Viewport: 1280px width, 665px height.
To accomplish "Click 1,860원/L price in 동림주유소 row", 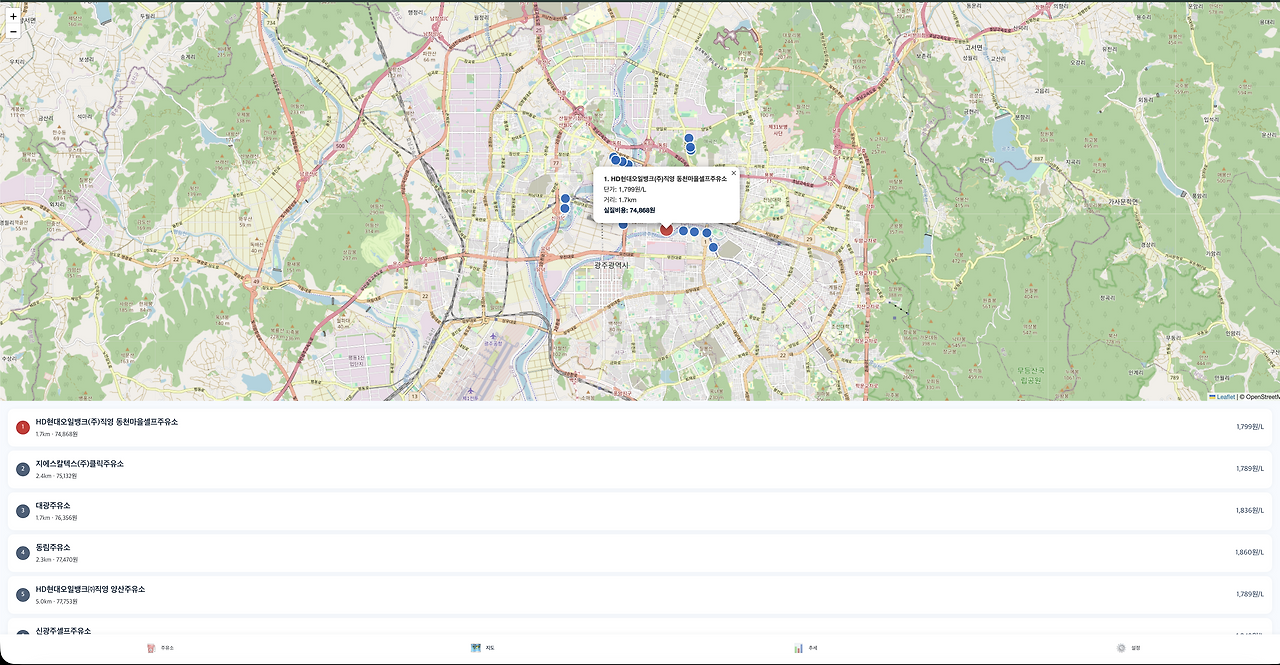I will click(x=1250, y=553).
